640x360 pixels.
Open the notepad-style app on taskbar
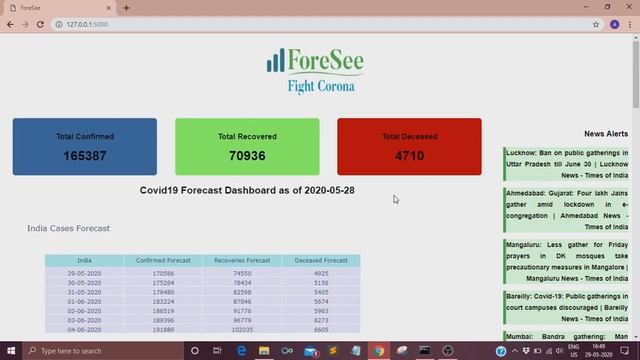click(356, 351)
